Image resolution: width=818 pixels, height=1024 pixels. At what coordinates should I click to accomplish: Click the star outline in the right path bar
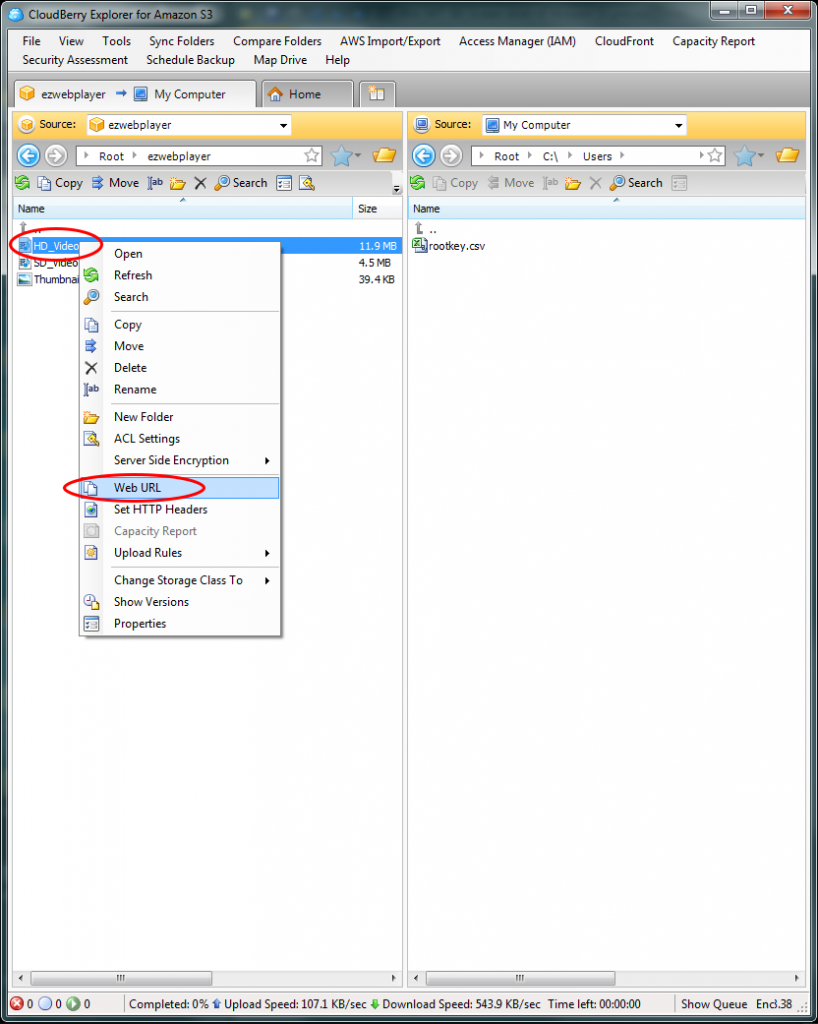[x=715, y=155]
